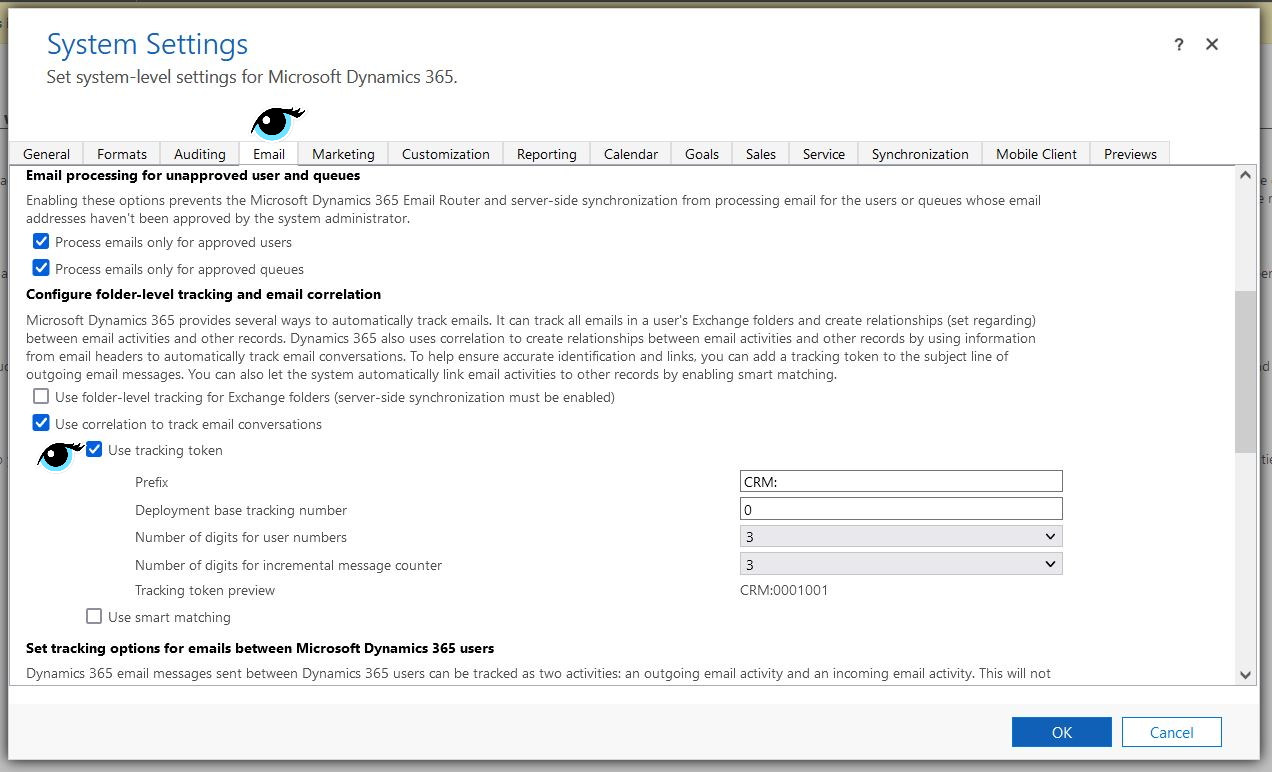This screenshot has height=772, width=1272.
Task: Switch to the Previews tab
Action: coord(1130,154)
